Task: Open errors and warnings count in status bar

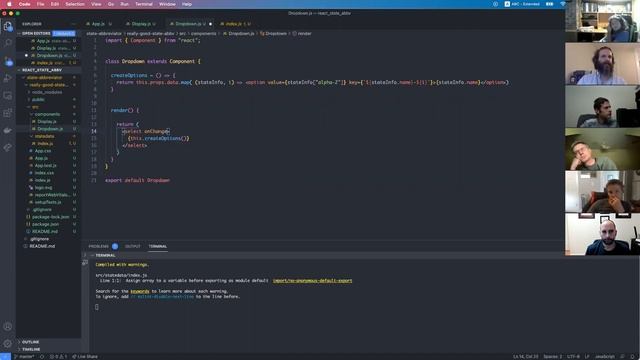Action: tap(58, 357)
